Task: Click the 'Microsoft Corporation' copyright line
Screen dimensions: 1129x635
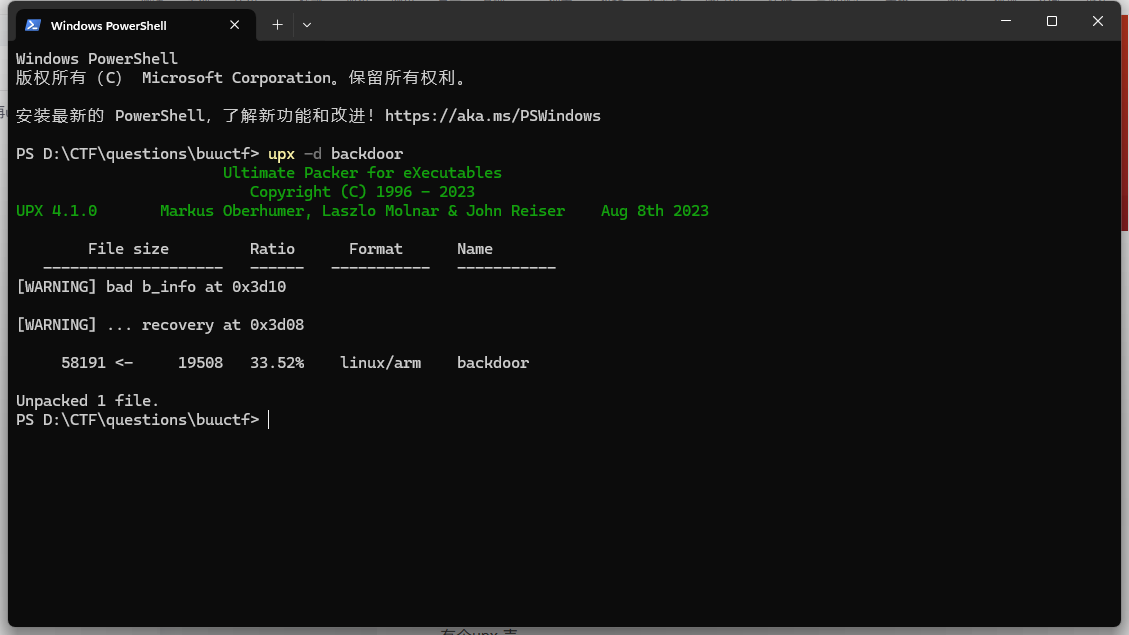Action: click(242, 78)
